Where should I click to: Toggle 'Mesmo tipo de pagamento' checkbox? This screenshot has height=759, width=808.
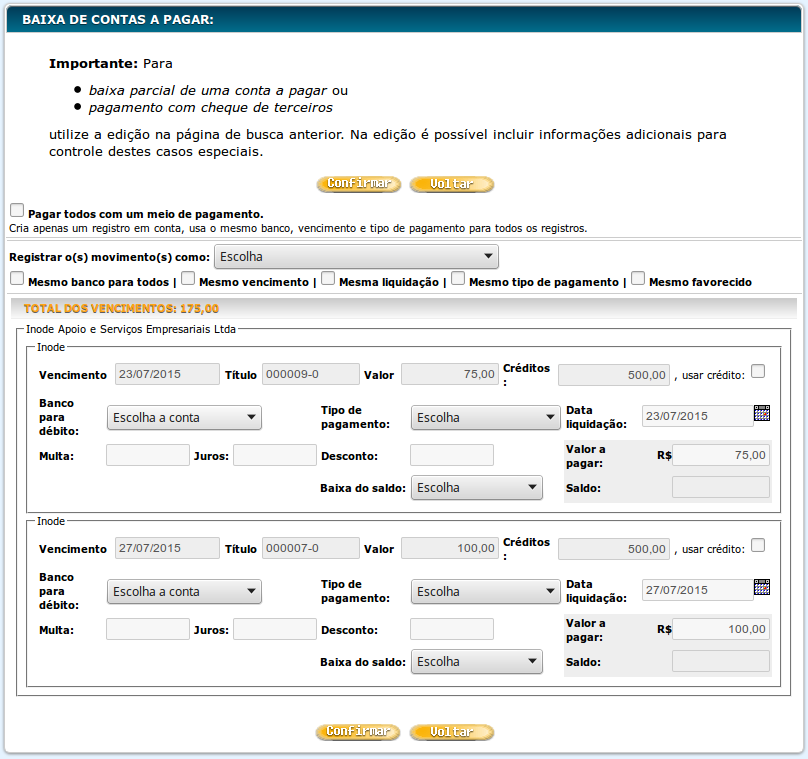pos(458,279)
